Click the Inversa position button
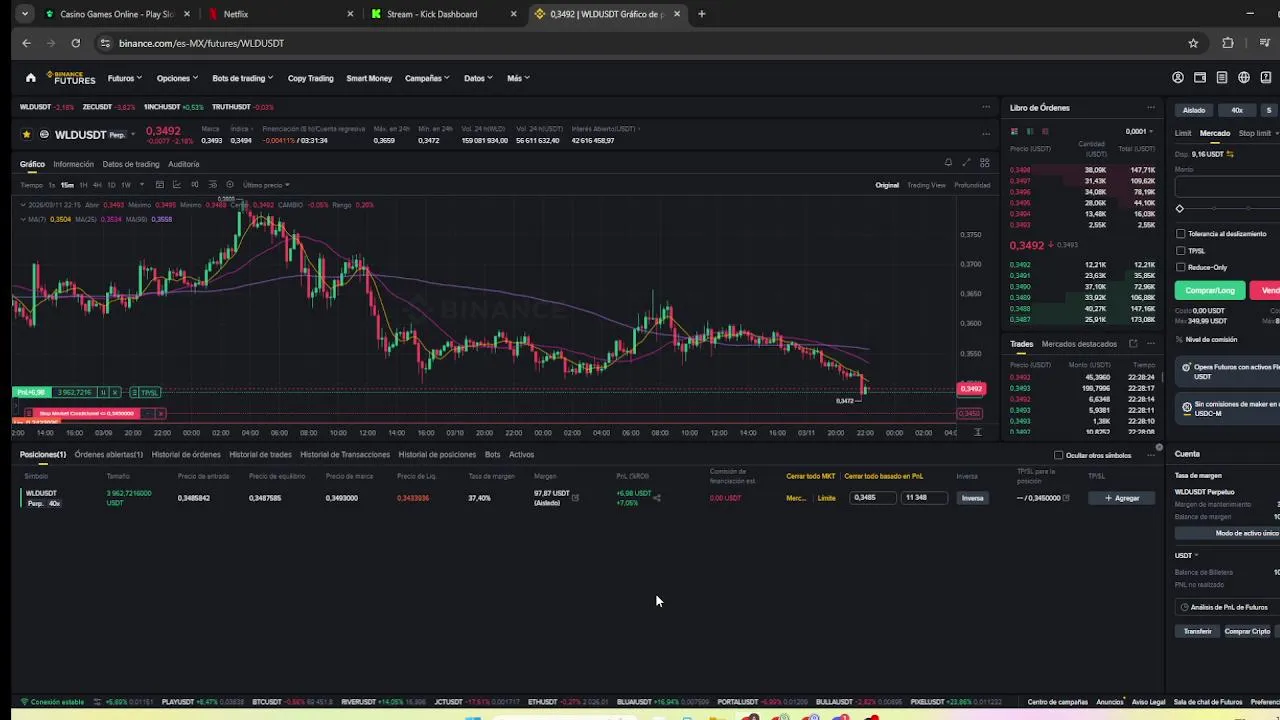Image resolution: width=1280 pixels, height=720 pixels. 972,498
